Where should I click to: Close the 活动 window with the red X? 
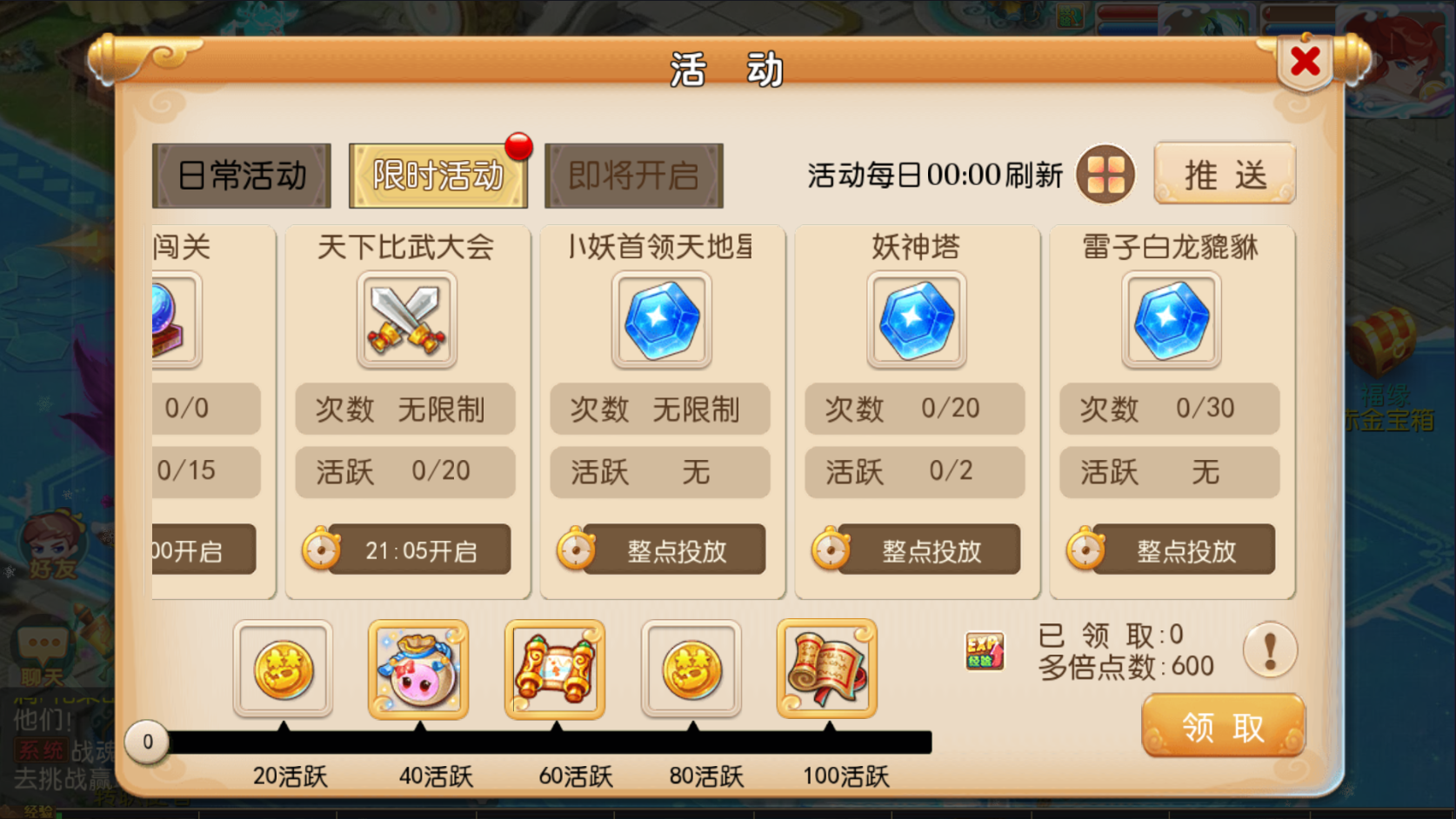1305,62
